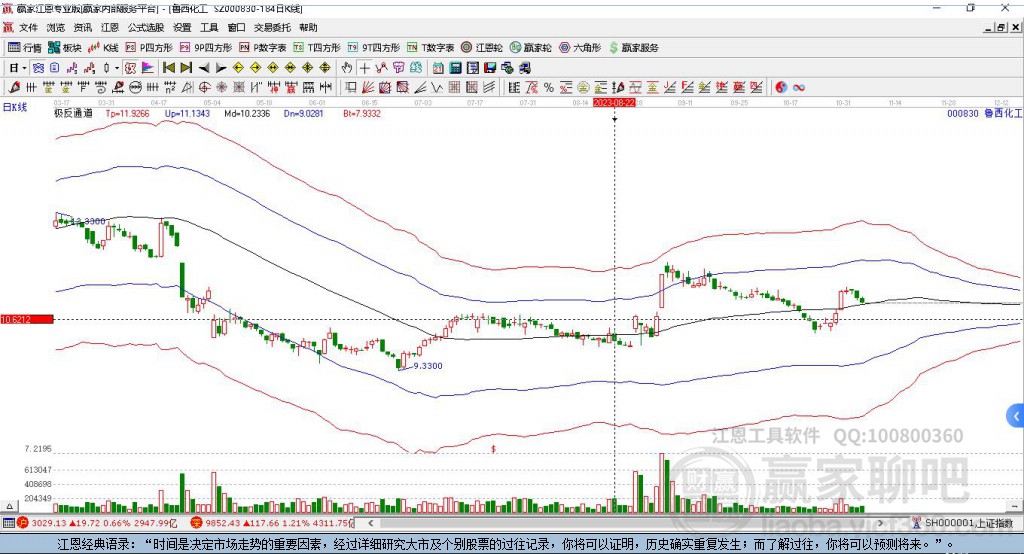This screenshot has width=1024, height=554.
Task: Click the up arrow at volume panel's left
Action: [x=8, y=506]
